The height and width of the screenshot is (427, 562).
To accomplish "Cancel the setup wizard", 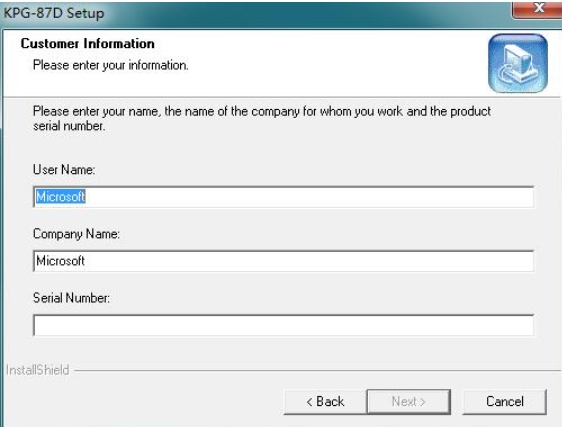I will 505,402.
